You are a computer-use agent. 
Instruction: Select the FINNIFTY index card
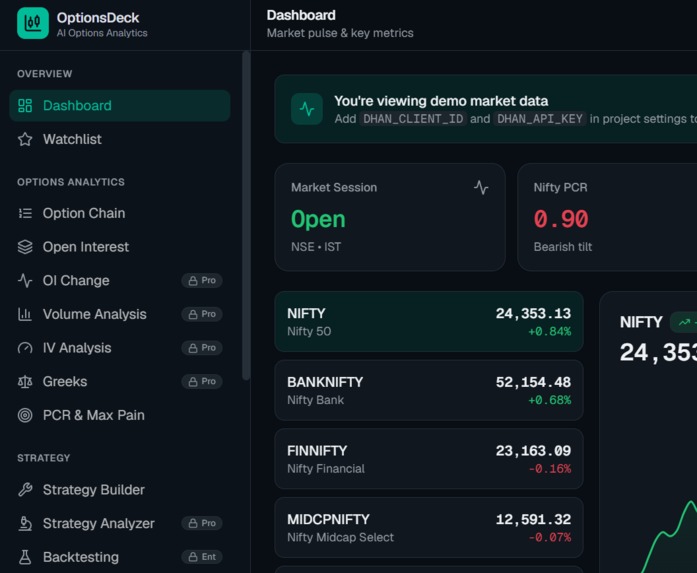pos(429,459)
